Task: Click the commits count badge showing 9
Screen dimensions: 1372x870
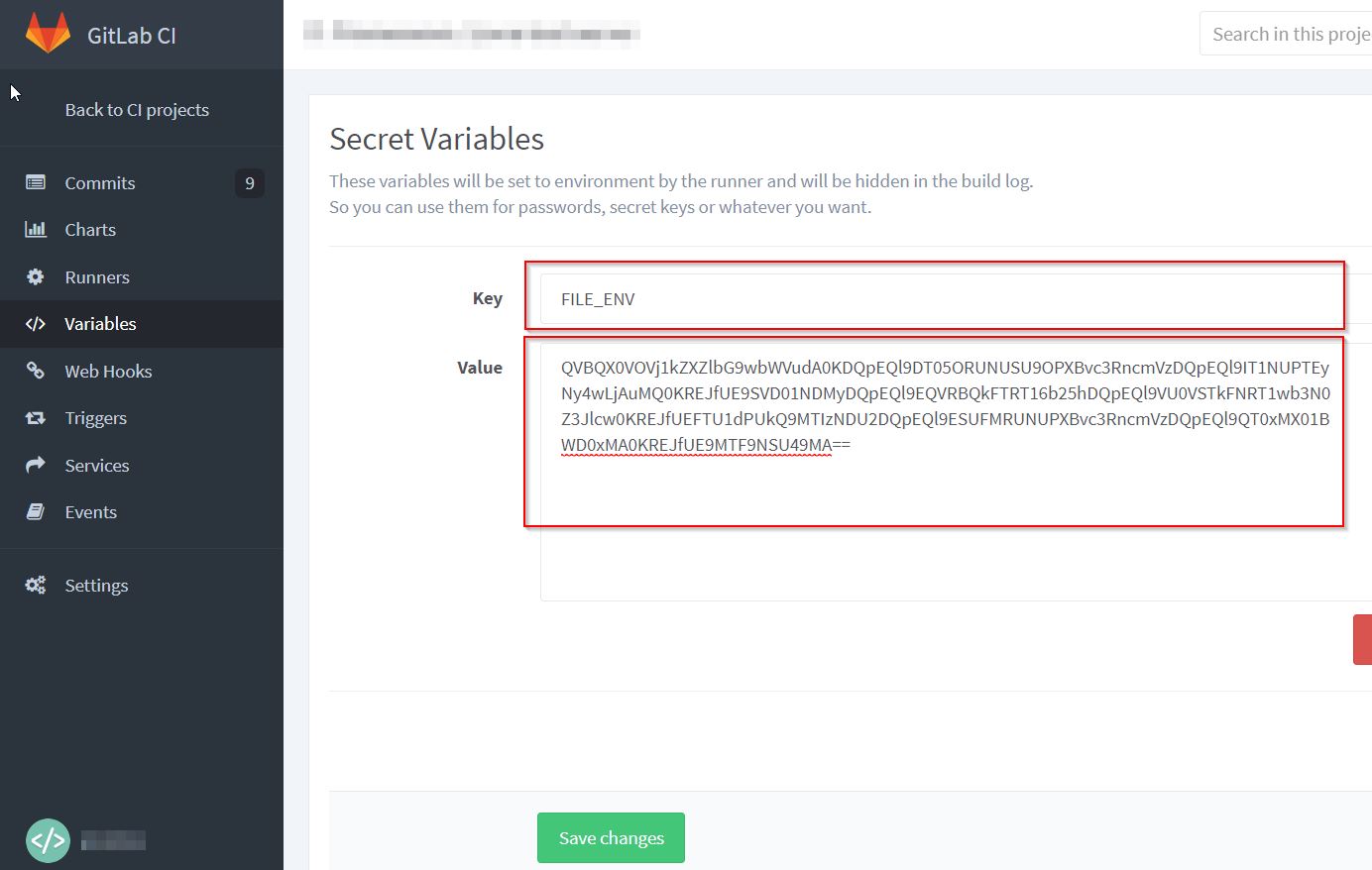Action: (248, 182)
